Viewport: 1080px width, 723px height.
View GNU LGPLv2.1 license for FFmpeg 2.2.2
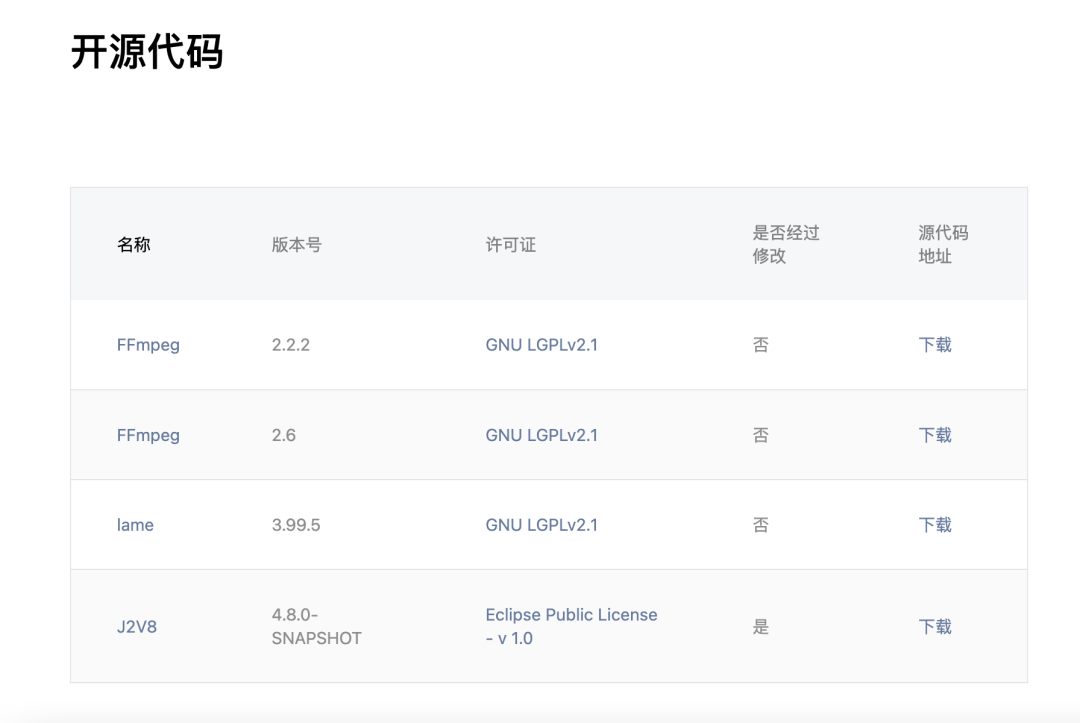541,345
